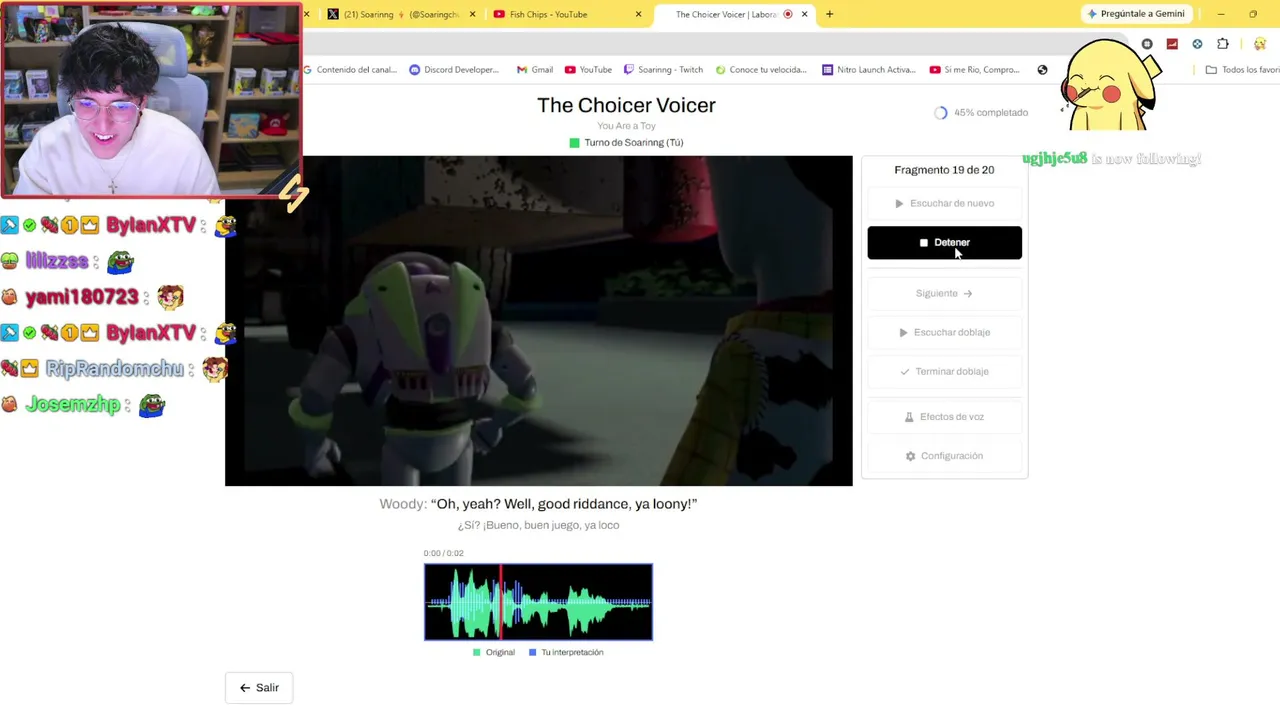
Task: Click the blue round extension icon
Action: click(1197, 44)
